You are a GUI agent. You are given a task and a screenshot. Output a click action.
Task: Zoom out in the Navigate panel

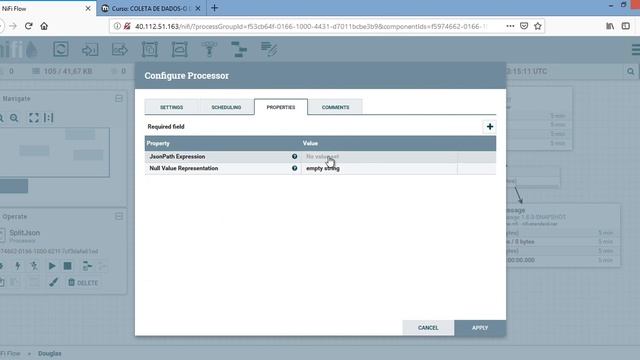click(x=14, y=118)
